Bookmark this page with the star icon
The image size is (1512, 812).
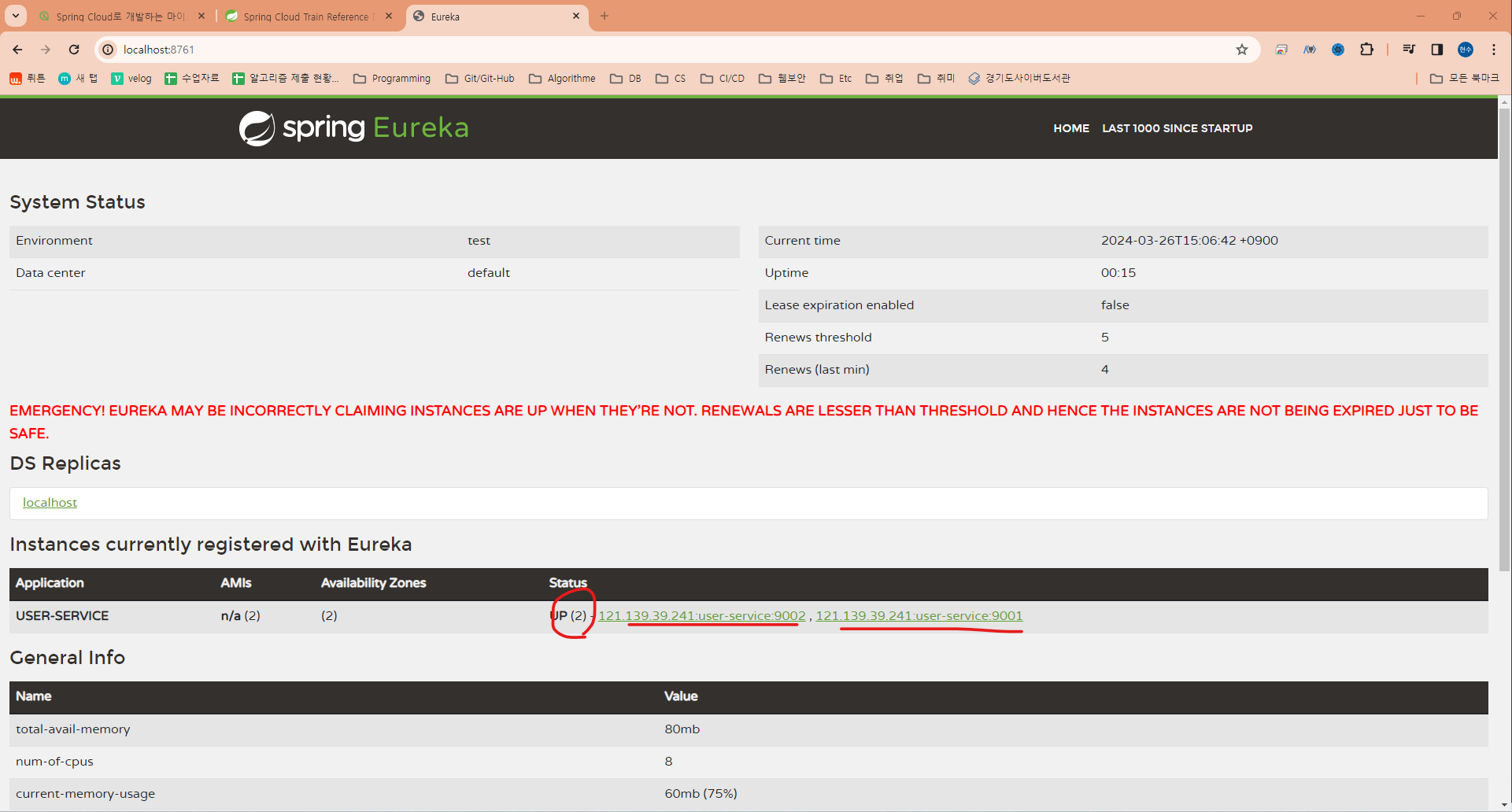click(x=1242, y=50)
